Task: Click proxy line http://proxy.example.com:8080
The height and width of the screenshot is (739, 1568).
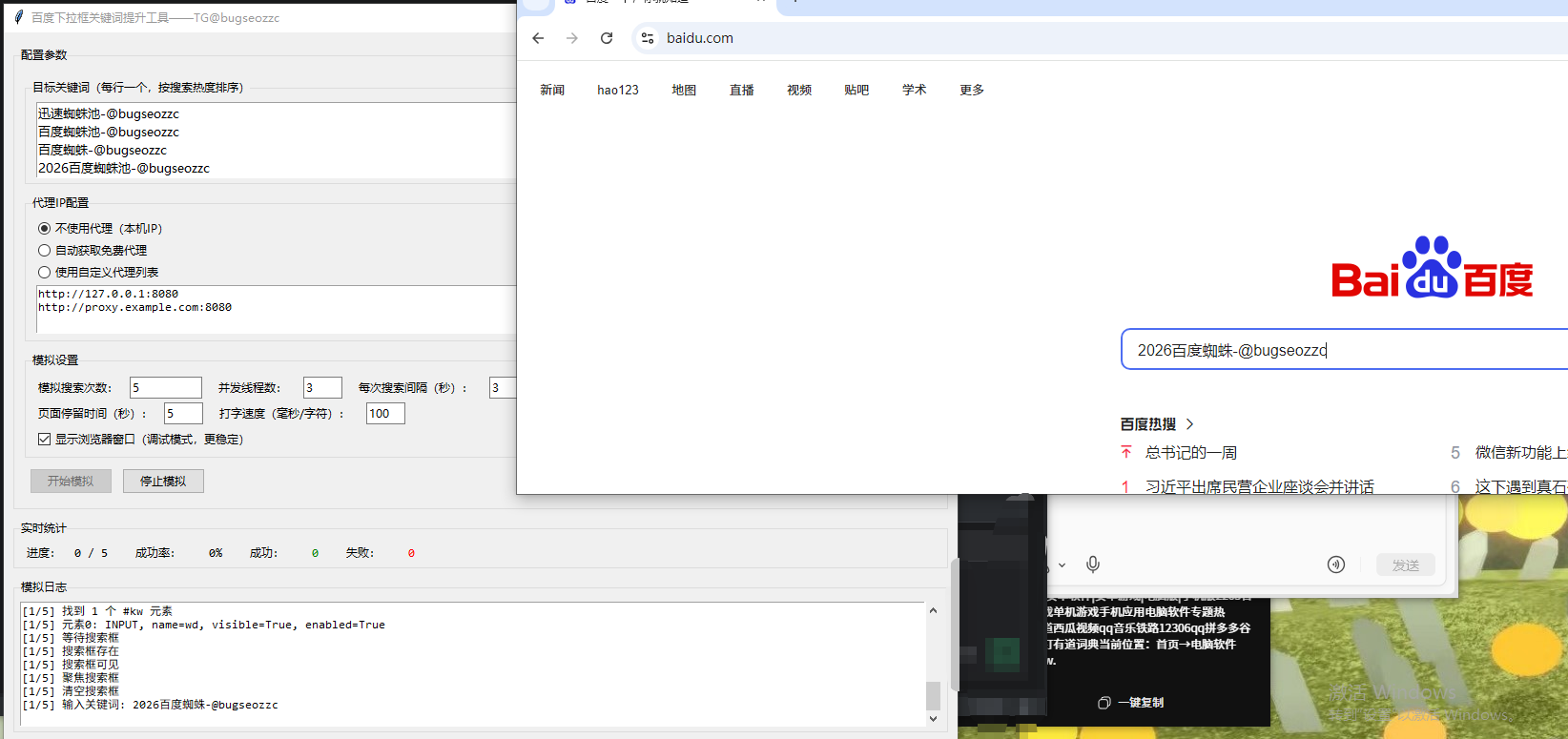Action: coord(134,307)
